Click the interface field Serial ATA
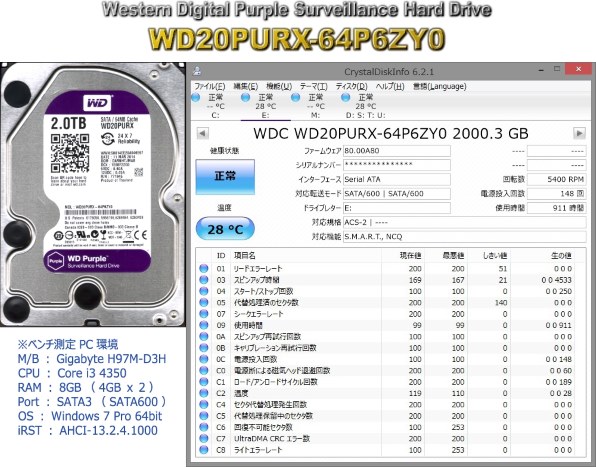 tap(396, 179)
